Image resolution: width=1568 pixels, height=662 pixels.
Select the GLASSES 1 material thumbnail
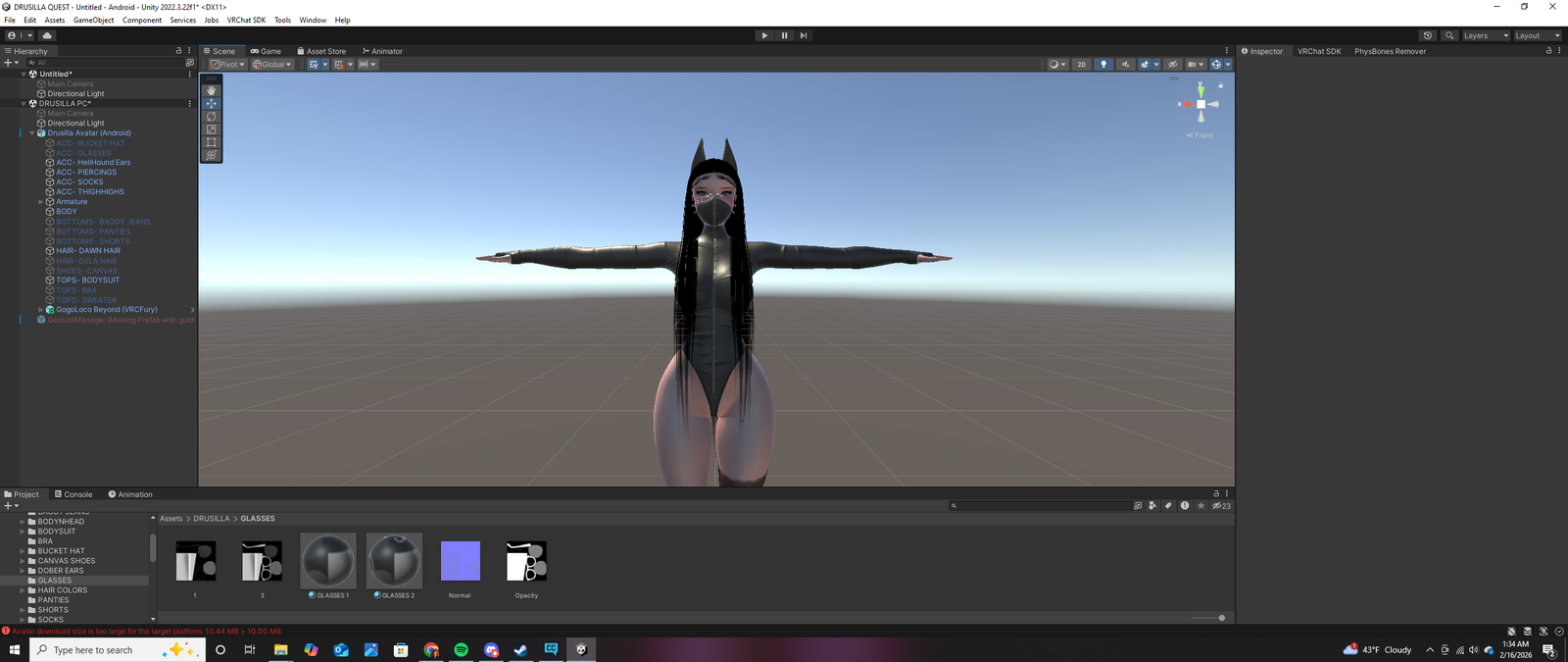328,561
